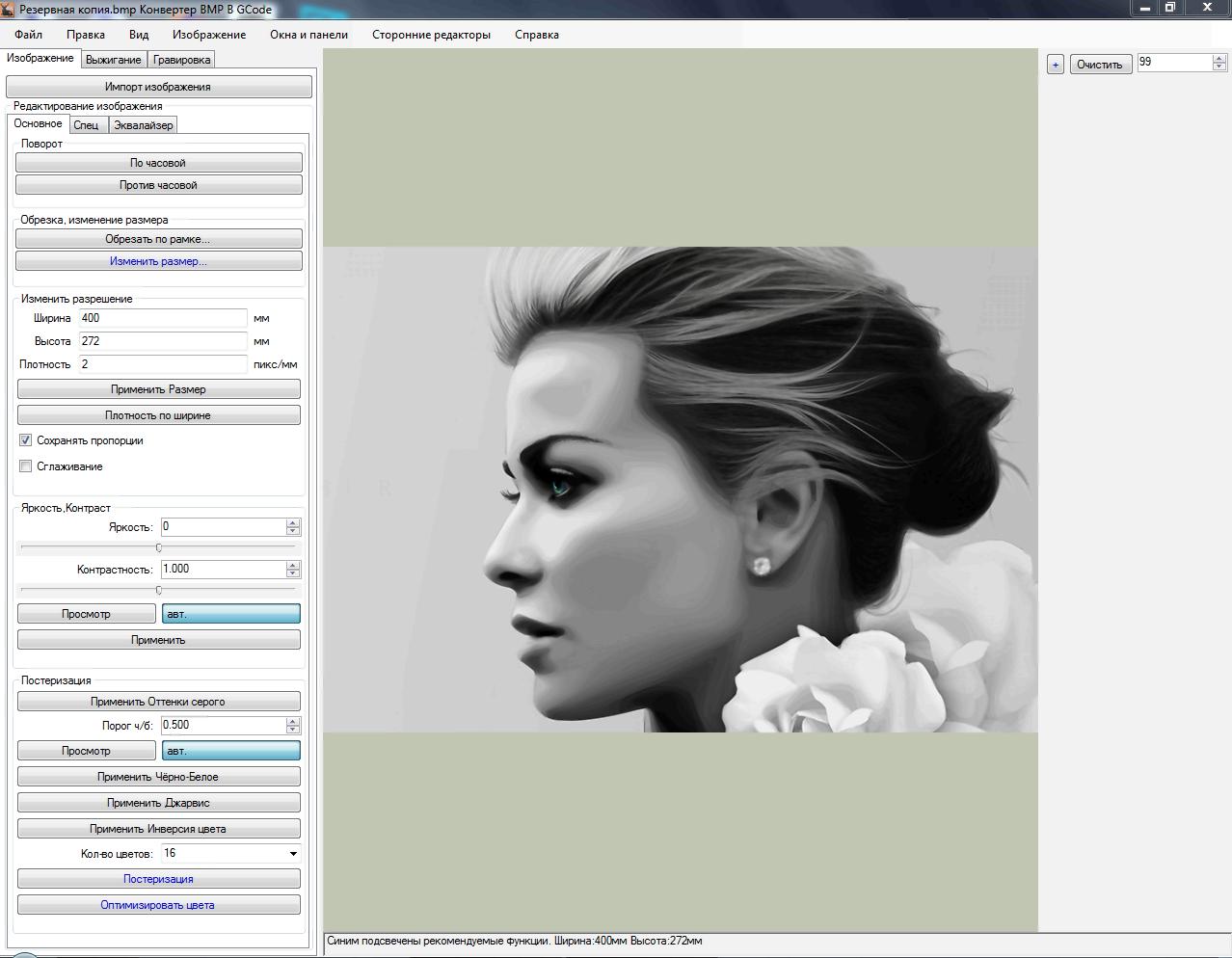1232x958 pixels.
Task: Decrease Контрастность value with down arrow
Action: coord(293,573)
